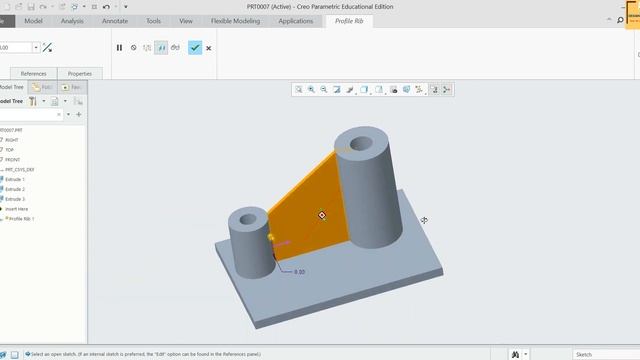Toggle the attached preview mode button
This screenshot has width=640, height=360.
tap(161, 48)
